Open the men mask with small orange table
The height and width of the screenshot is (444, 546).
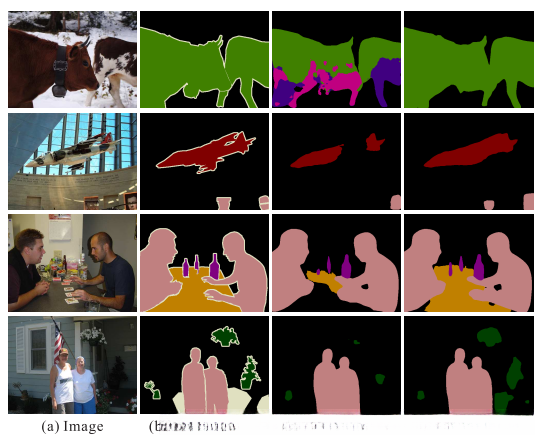pos(336,263)
